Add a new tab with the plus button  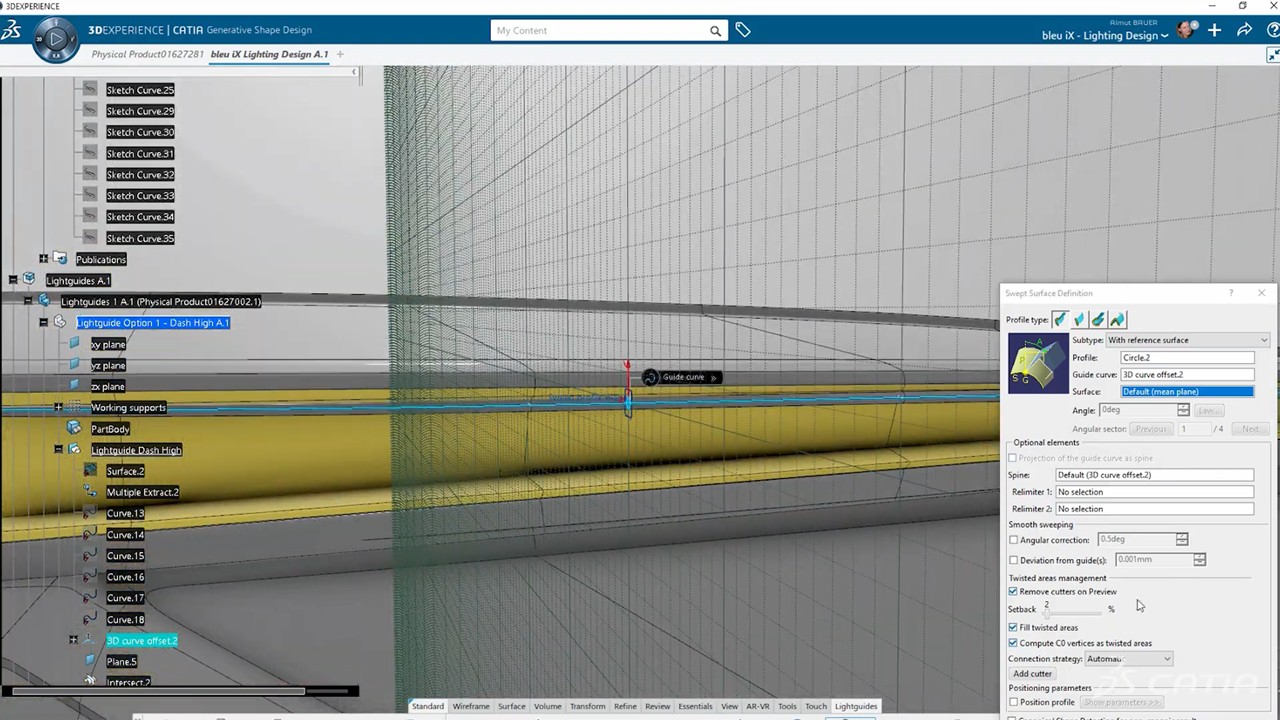point(340,54)
